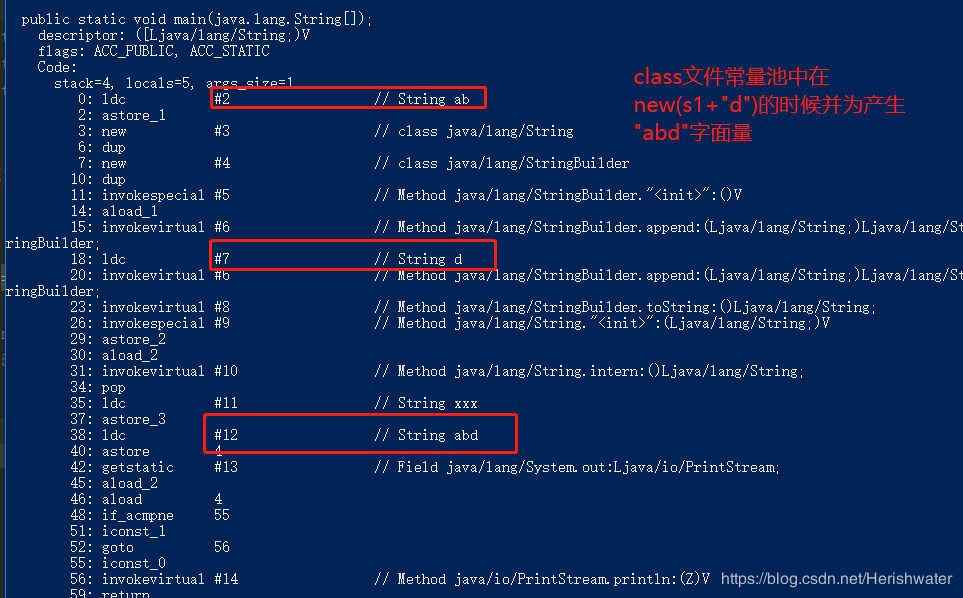The image size is (963, 598).
Task: Click the String.intern invokevirtual #10 line
Action: [x=437, y=371]
